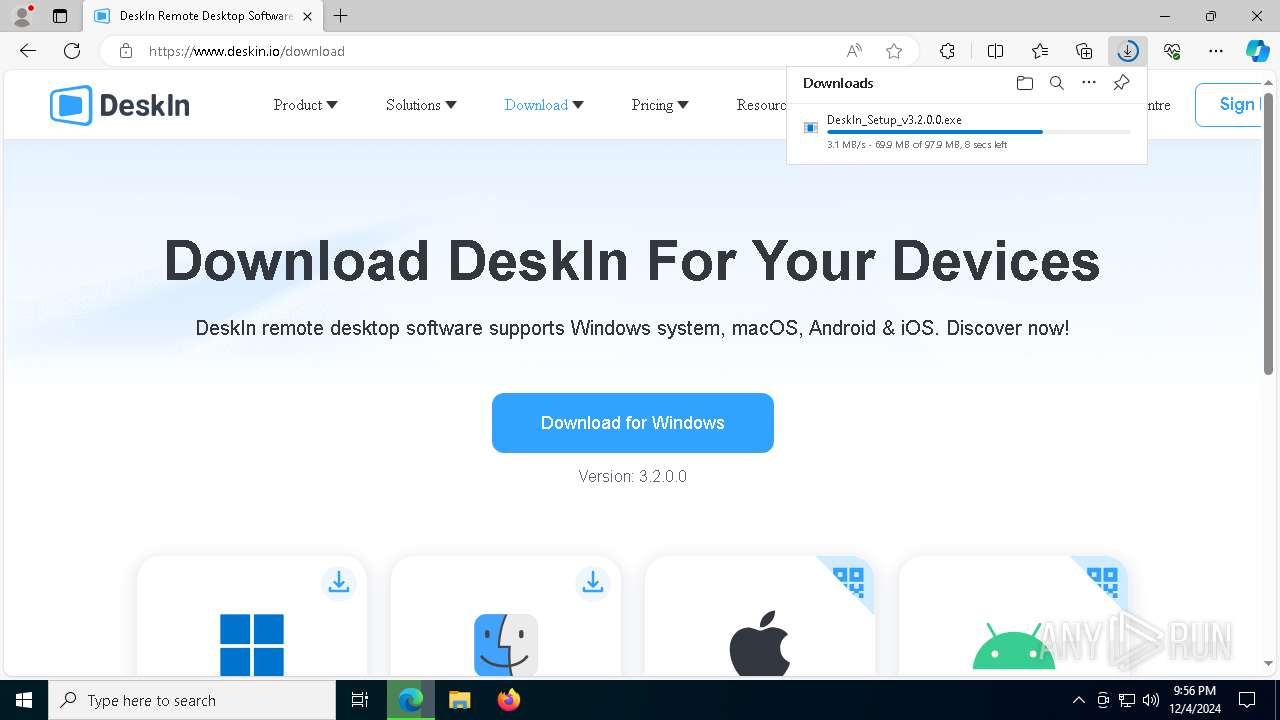Screen dimensions: 1280x720
Task: Close the DeskIn Remote Desktop tab
Action: [307, 16]
